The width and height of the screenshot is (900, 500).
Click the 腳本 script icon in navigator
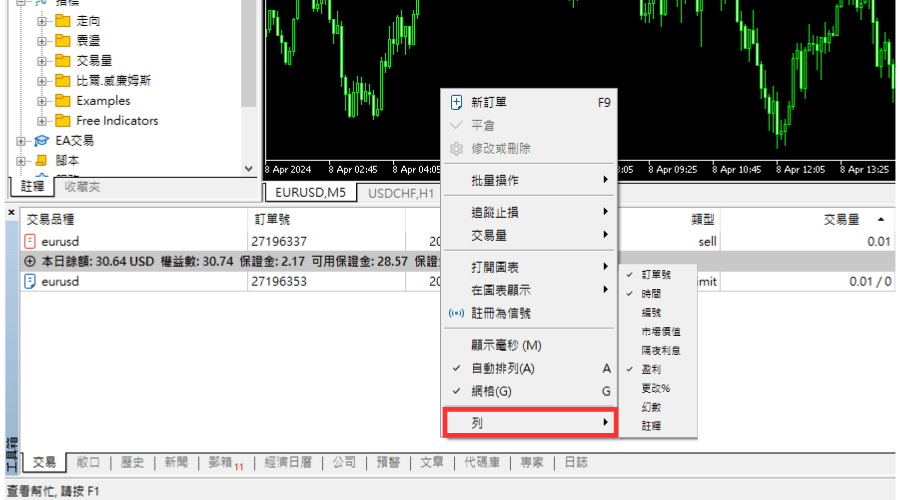[x=41, y=160]
